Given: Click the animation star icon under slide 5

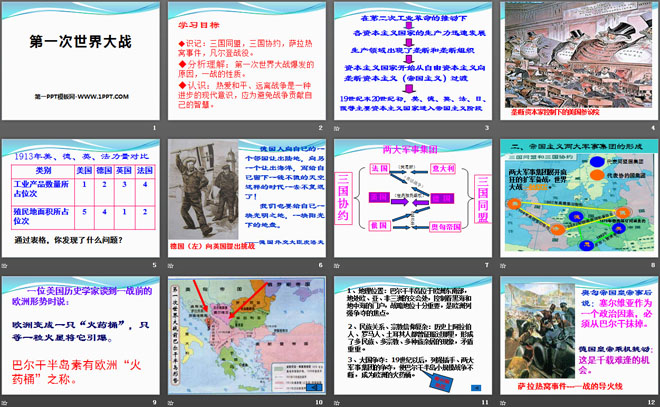Looking at the screenshot, I should click(x=5, y=265).
